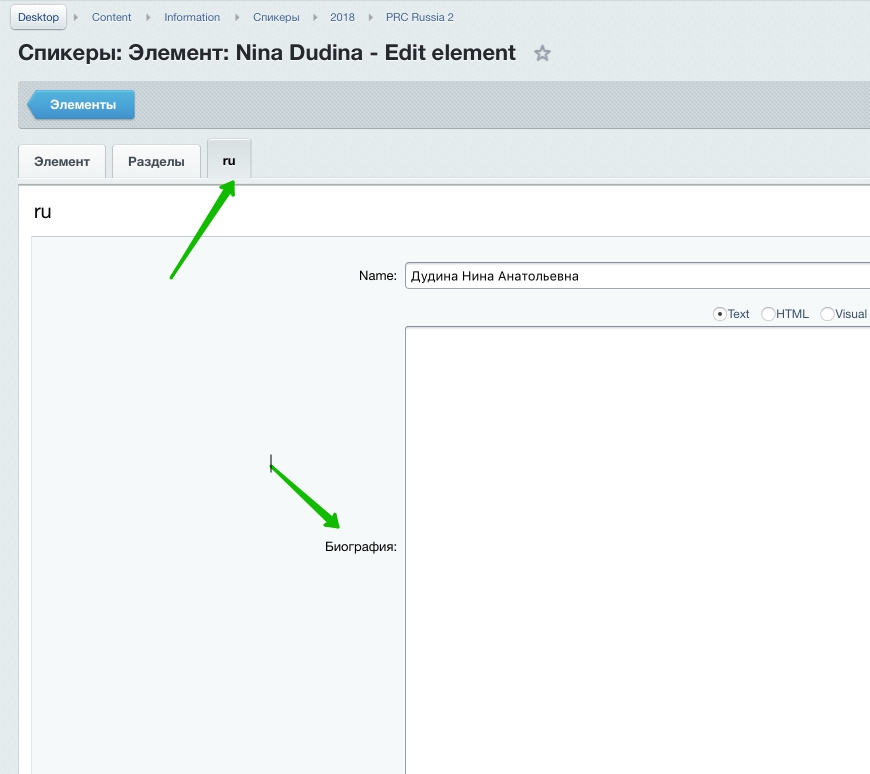Viewport: 870px width, 774px height.
Task: Click into the Name input field
Action: pos(636,277)
